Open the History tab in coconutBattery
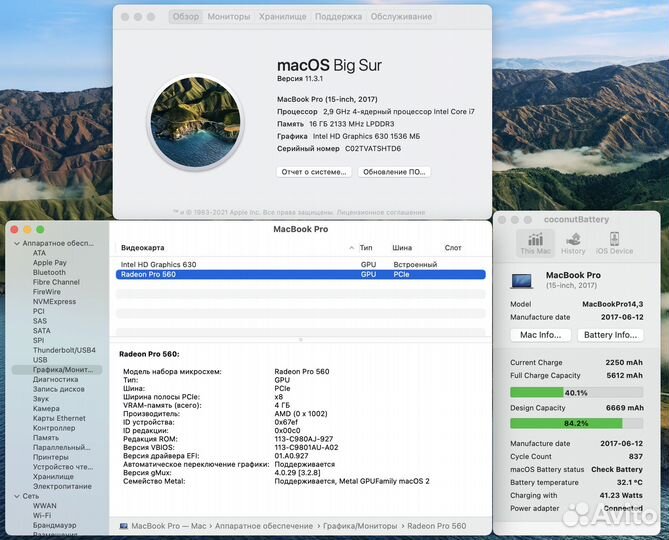The width and height of the screenshot is (669, 540). pos(573,243)
